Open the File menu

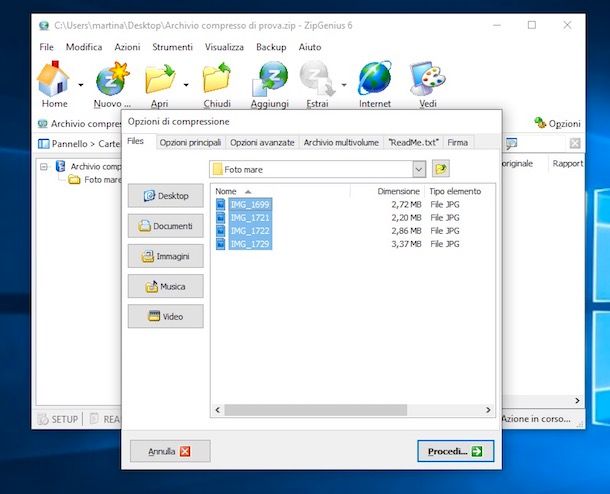tap(47, 47)
